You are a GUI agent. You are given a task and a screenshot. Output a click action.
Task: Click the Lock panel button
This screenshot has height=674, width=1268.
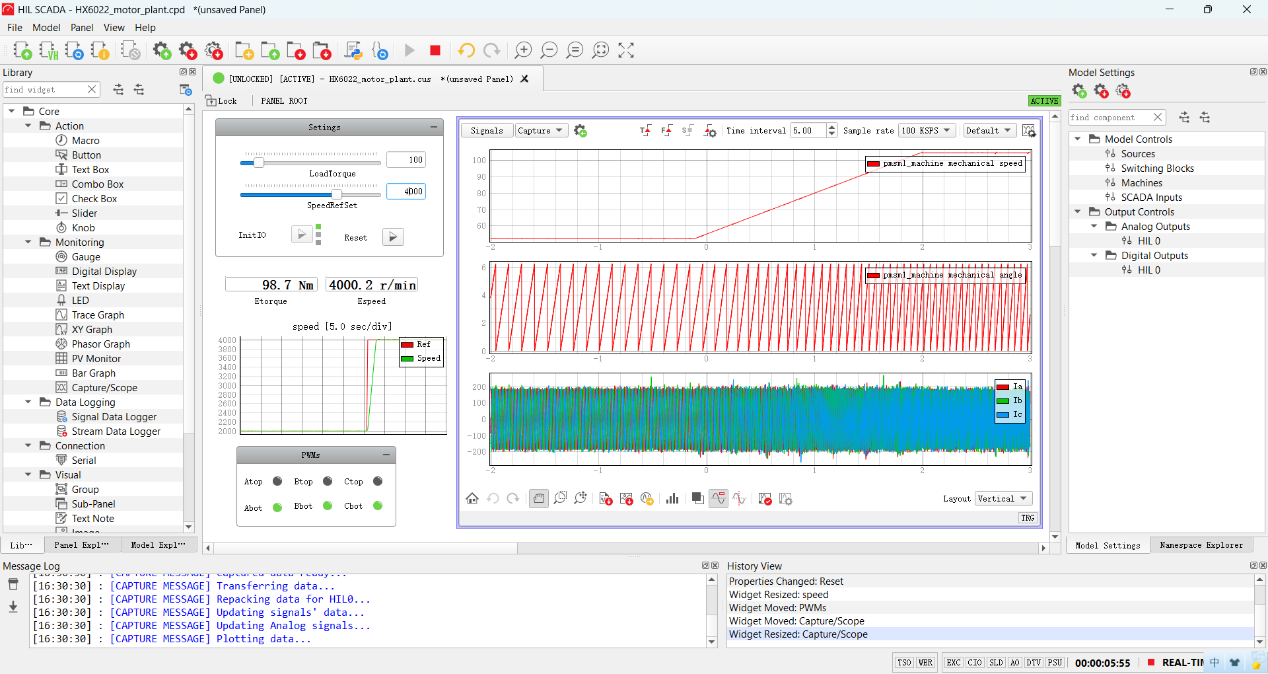[221, 101]
